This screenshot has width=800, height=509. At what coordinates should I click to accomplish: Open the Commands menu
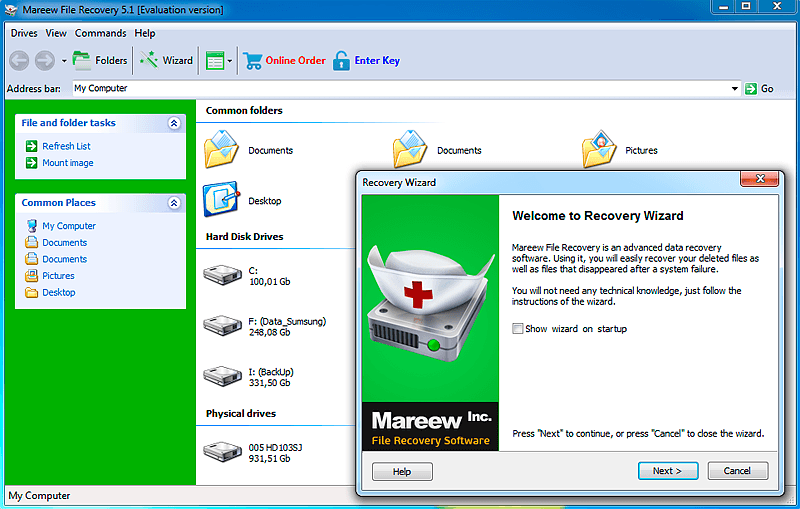100,33
